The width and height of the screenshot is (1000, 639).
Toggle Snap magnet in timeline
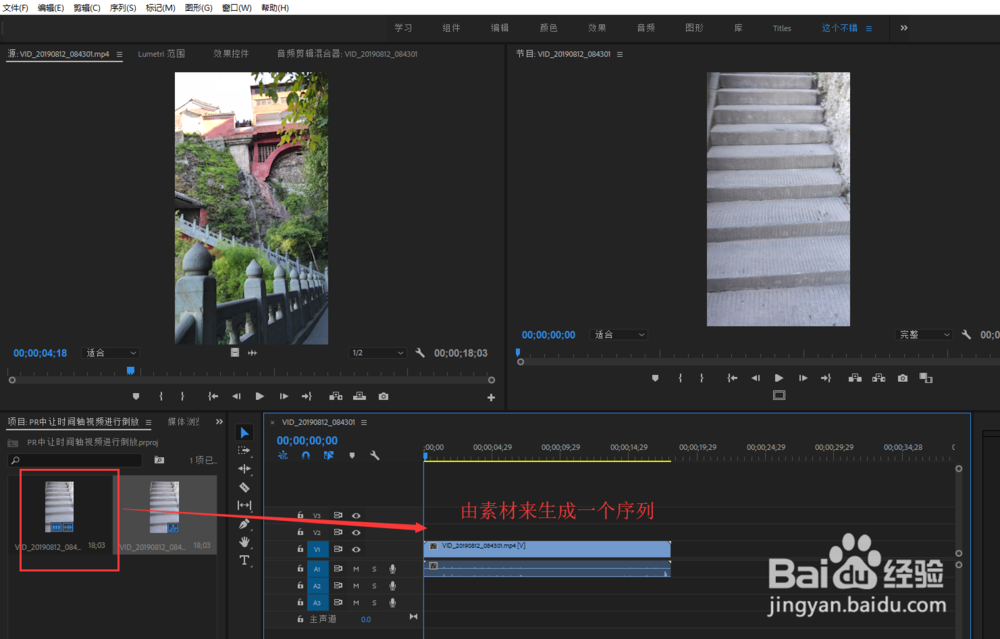(x=305, y=455)
